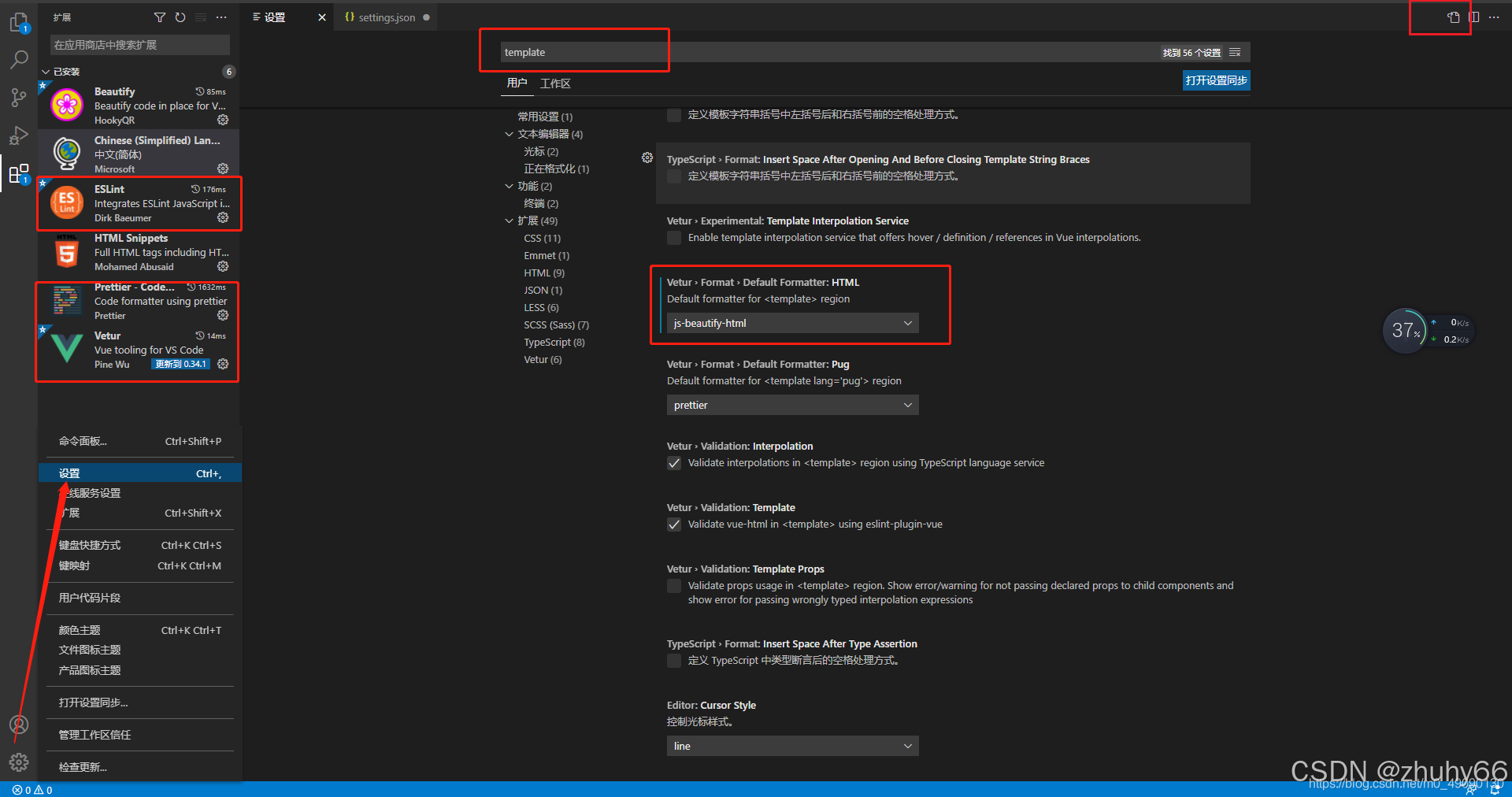Viewport: 1512px width, 797px height.
Task: Click the Manage gear icon at bottom left
Action: (19, 762)
